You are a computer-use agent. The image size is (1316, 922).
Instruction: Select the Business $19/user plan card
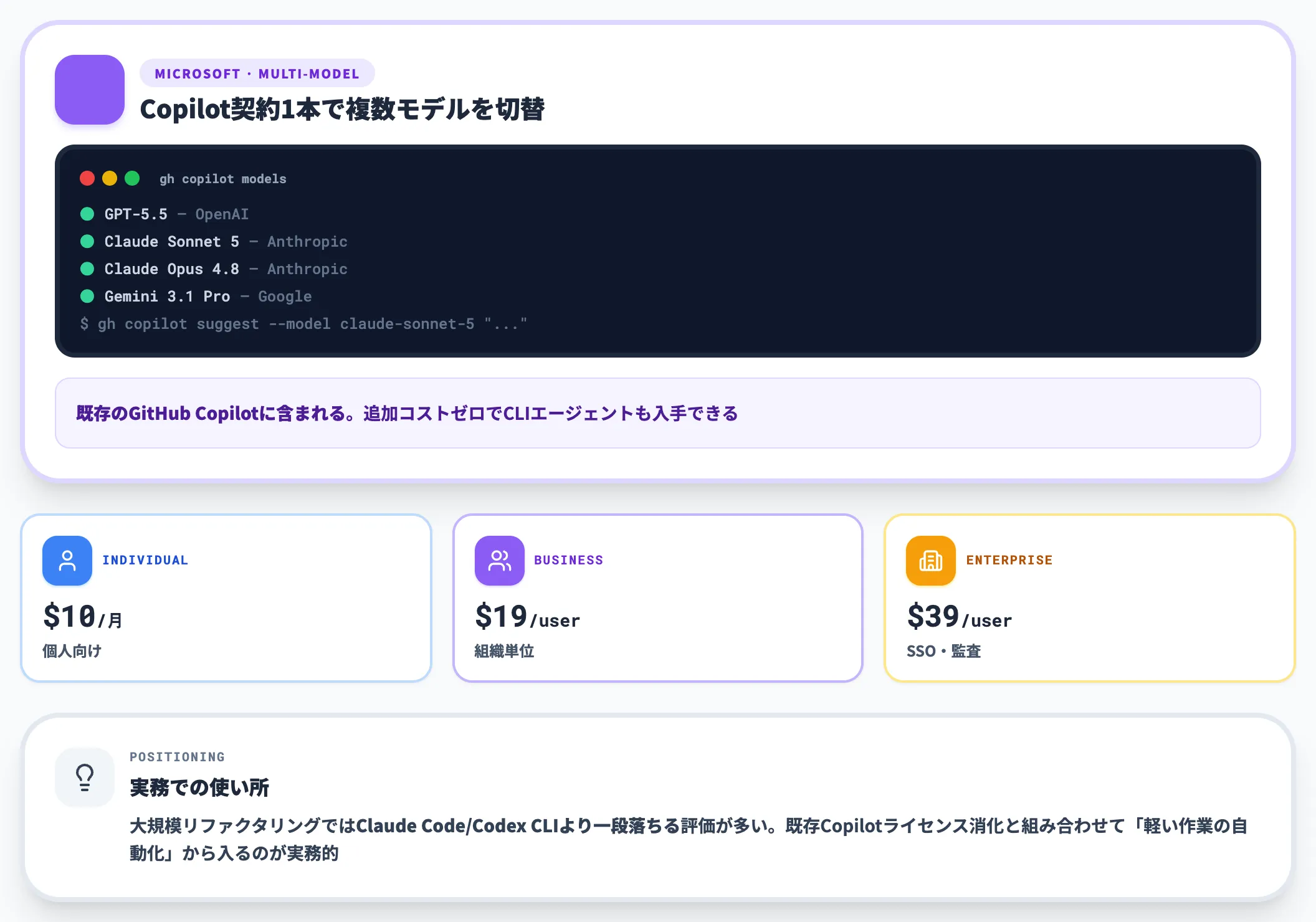[658, 598]
